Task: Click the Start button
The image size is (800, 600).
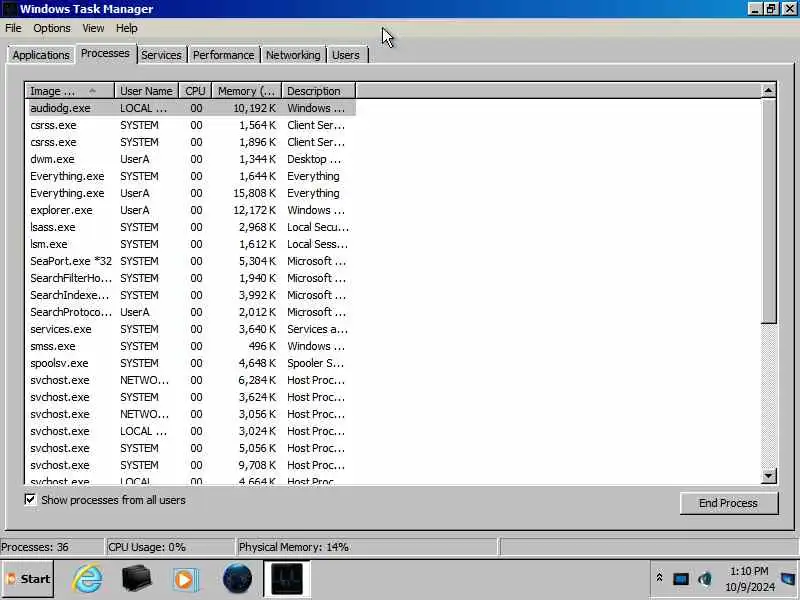Action: 28,579
